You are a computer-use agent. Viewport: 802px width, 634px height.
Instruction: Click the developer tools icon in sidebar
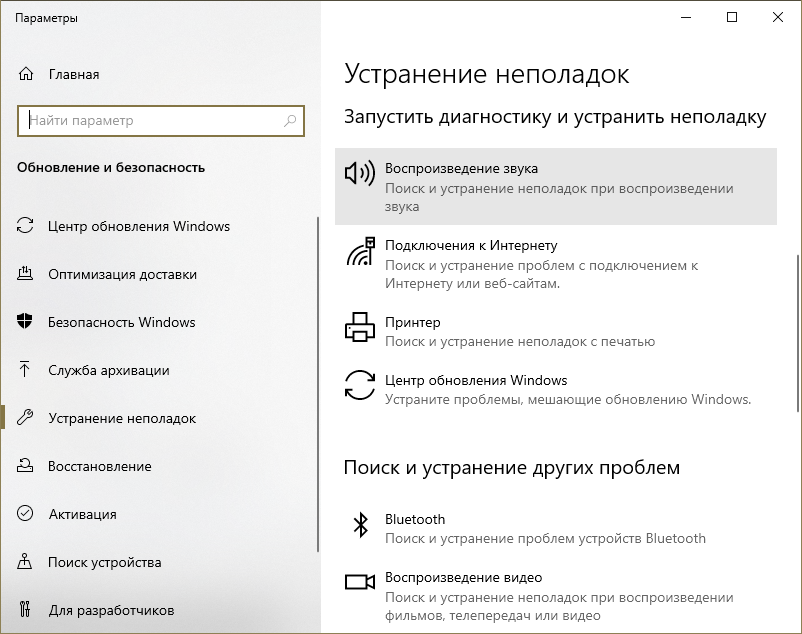coord(26,610)
